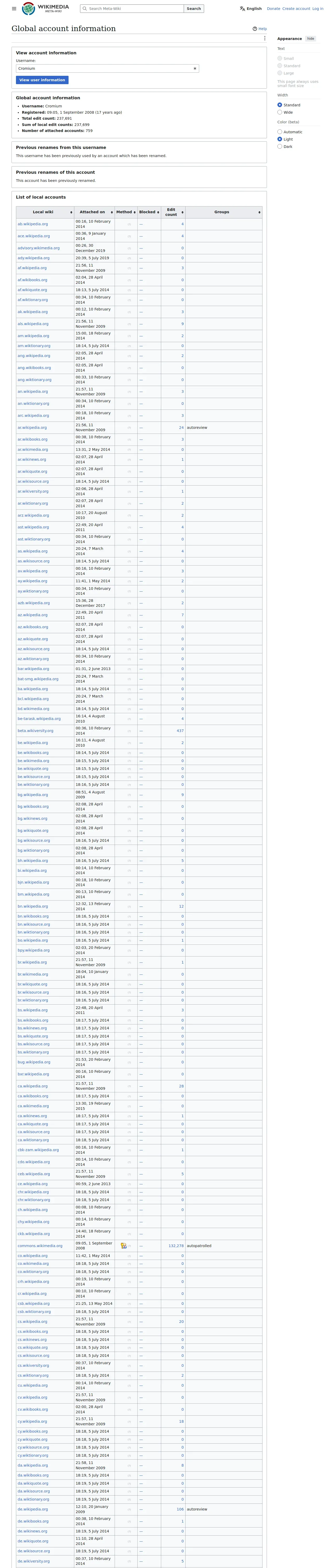Open bn.wikipedia.org local wiki link
The height and width of the screenshot is (1568, 336).
(33, 906)
